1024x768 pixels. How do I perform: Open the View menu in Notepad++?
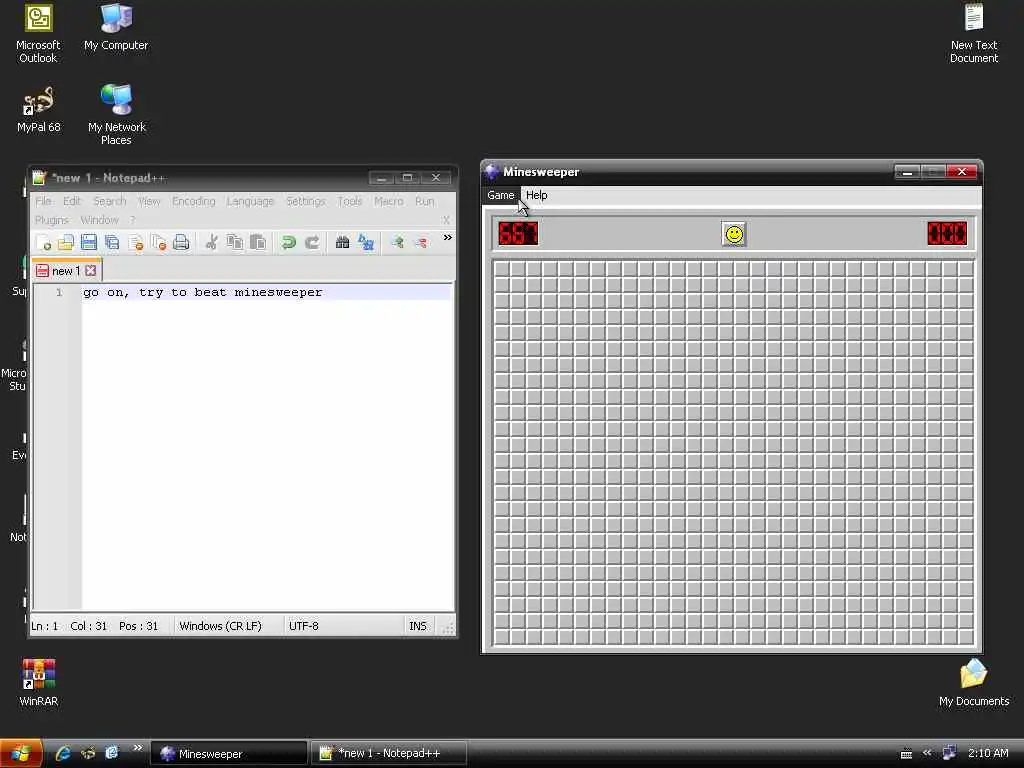click(149, 201)
